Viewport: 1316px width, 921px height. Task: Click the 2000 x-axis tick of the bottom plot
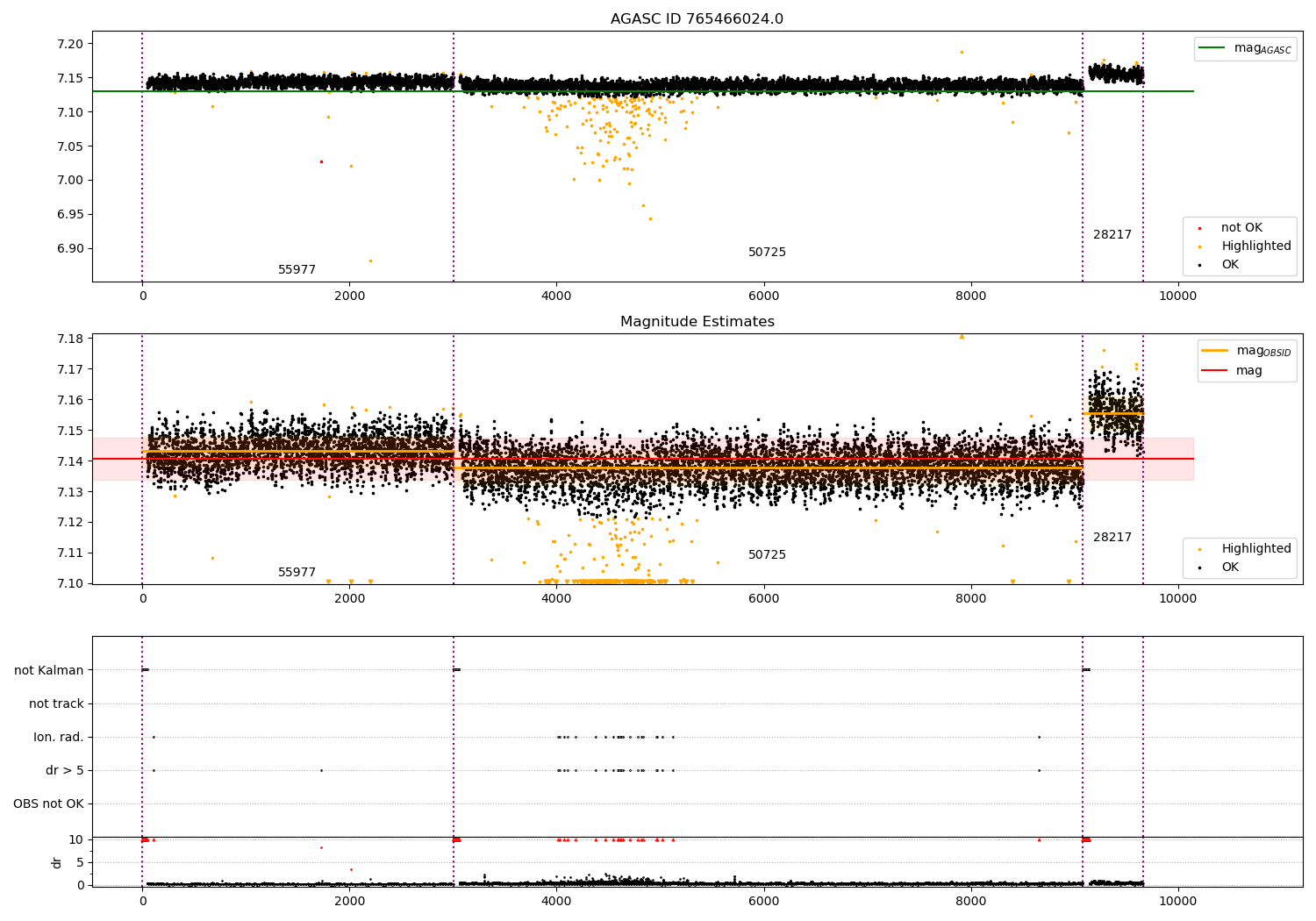[349, 901]
